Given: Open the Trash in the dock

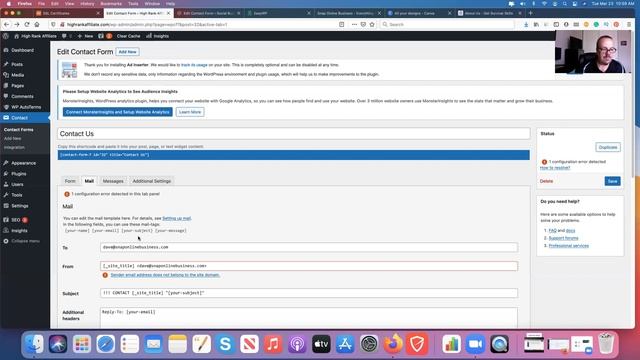Looking at the screenshot, I should click(x=606, y=344).
